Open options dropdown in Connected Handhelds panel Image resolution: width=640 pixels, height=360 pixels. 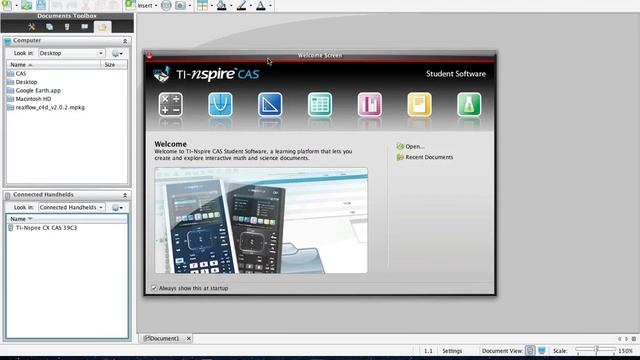tap(118, 208)
